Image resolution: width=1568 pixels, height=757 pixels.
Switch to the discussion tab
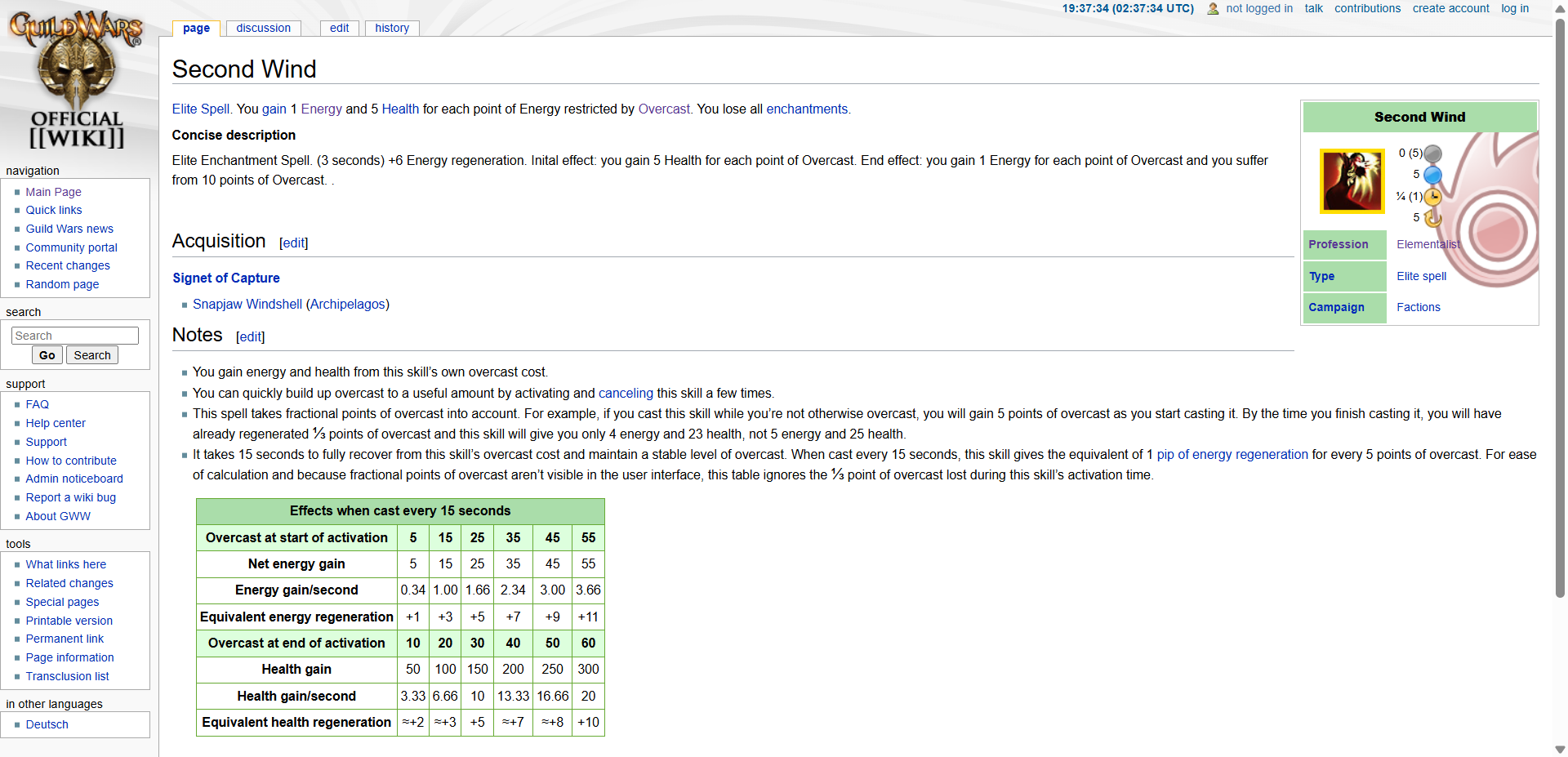[x=263, y=28]
